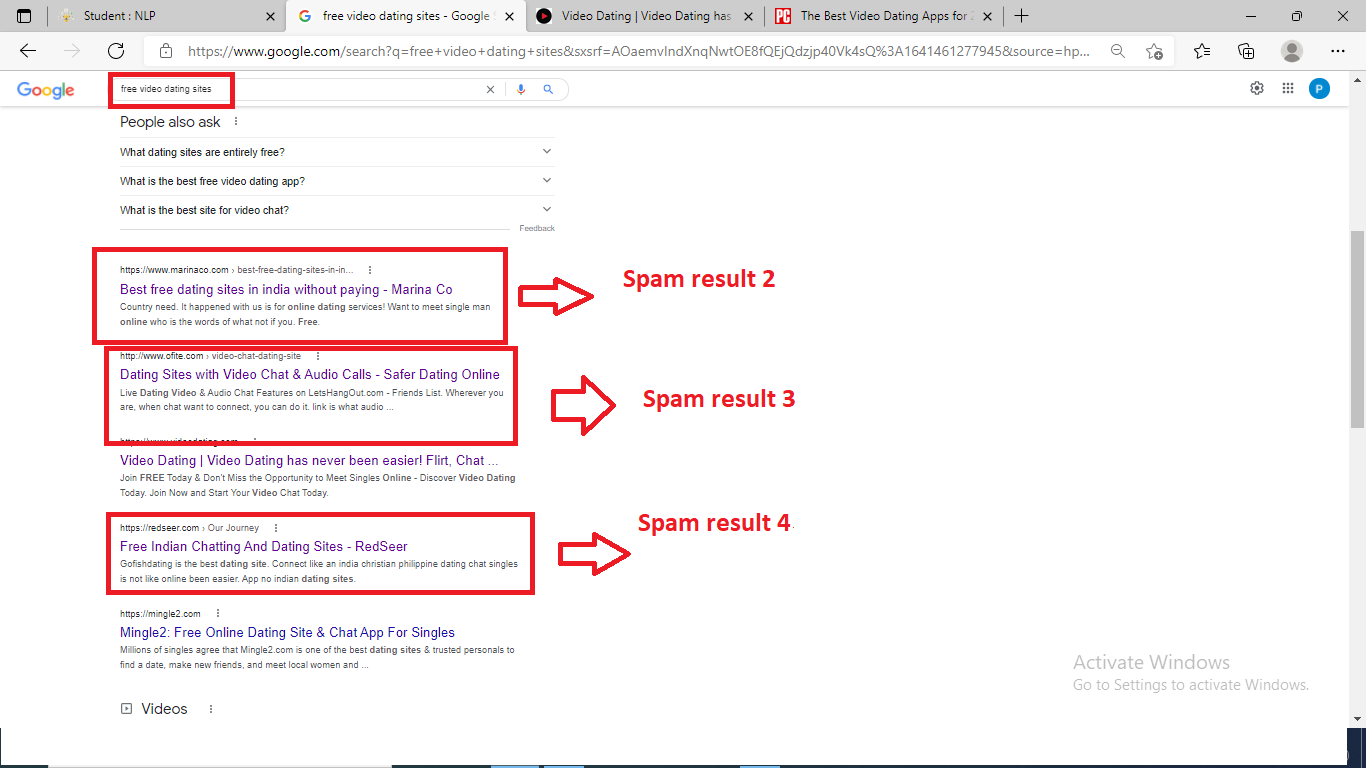This screenshot has height=768, width=1366.
Task: Switch to Best Video Dating Apps tab
Action: tap(884, 16)
